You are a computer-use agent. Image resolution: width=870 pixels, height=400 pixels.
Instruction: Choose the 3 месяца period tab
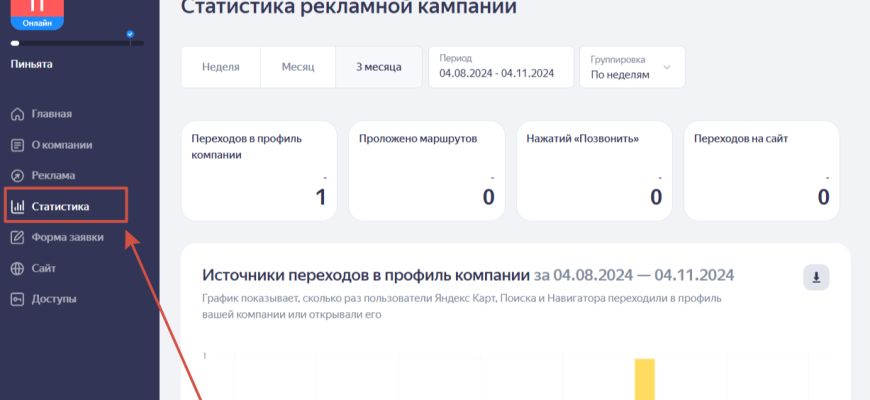(378, 67)
